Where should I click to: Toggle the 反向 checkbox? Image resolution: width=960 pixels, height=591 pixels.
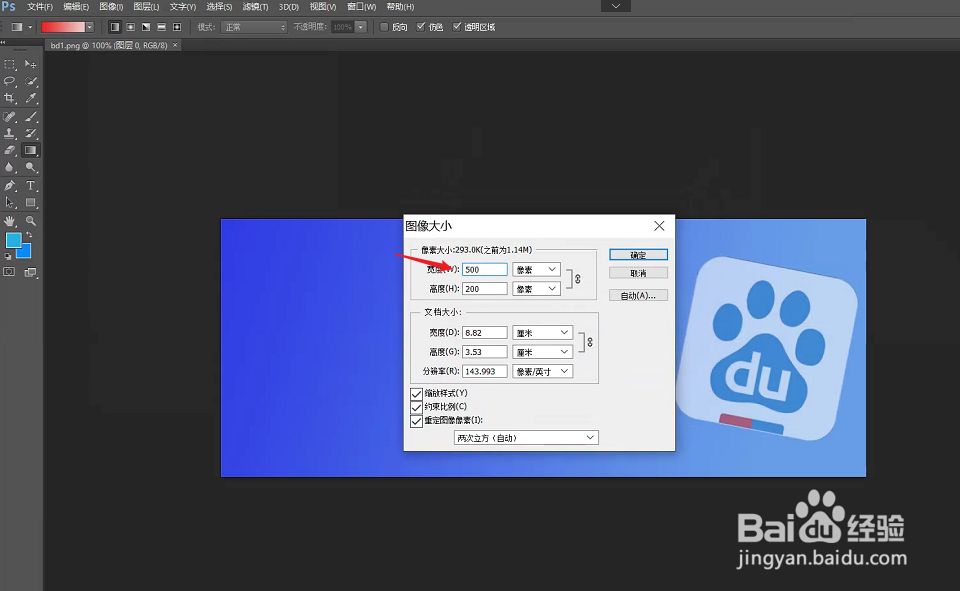coord(384,27)
